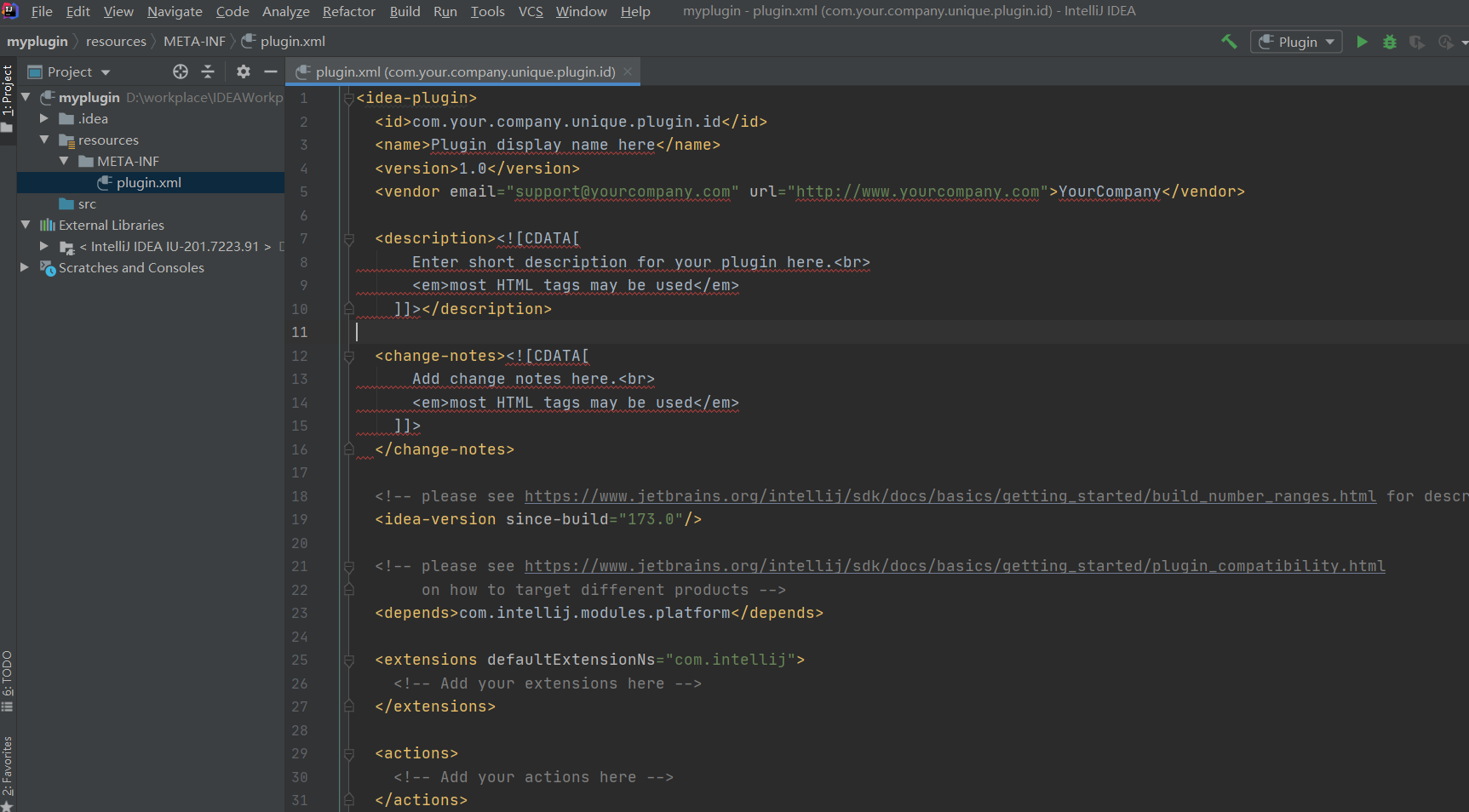The width and height of the screenshot is (1469, 812).
Task: Open Project panel settings gear
Action: point(244,71)
